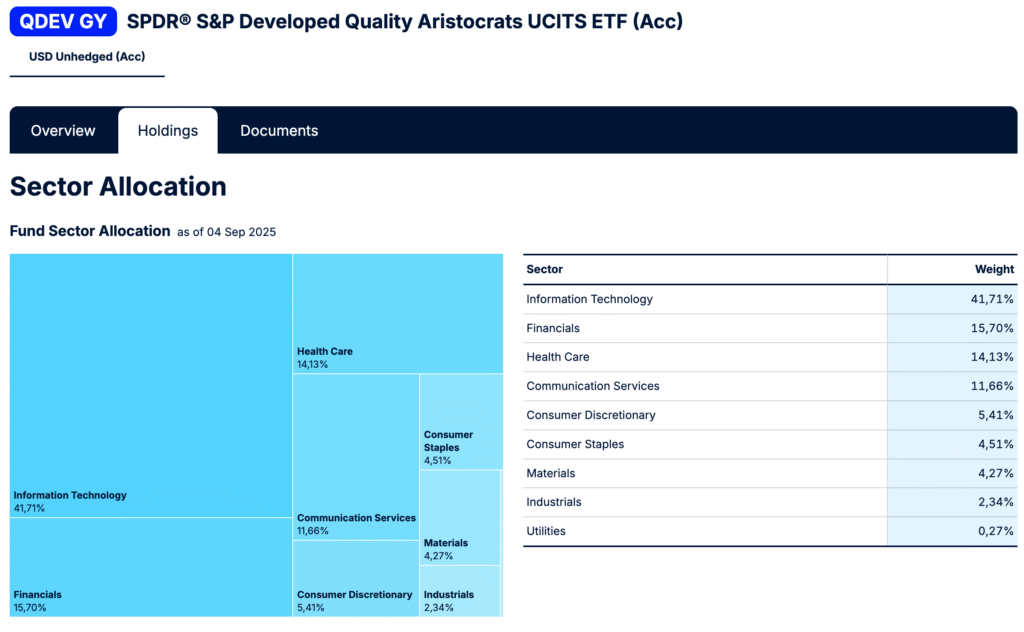The image size is (1024, 632).
Task: Click the Health Care treemap tile
Action: (x=398, y=313)
